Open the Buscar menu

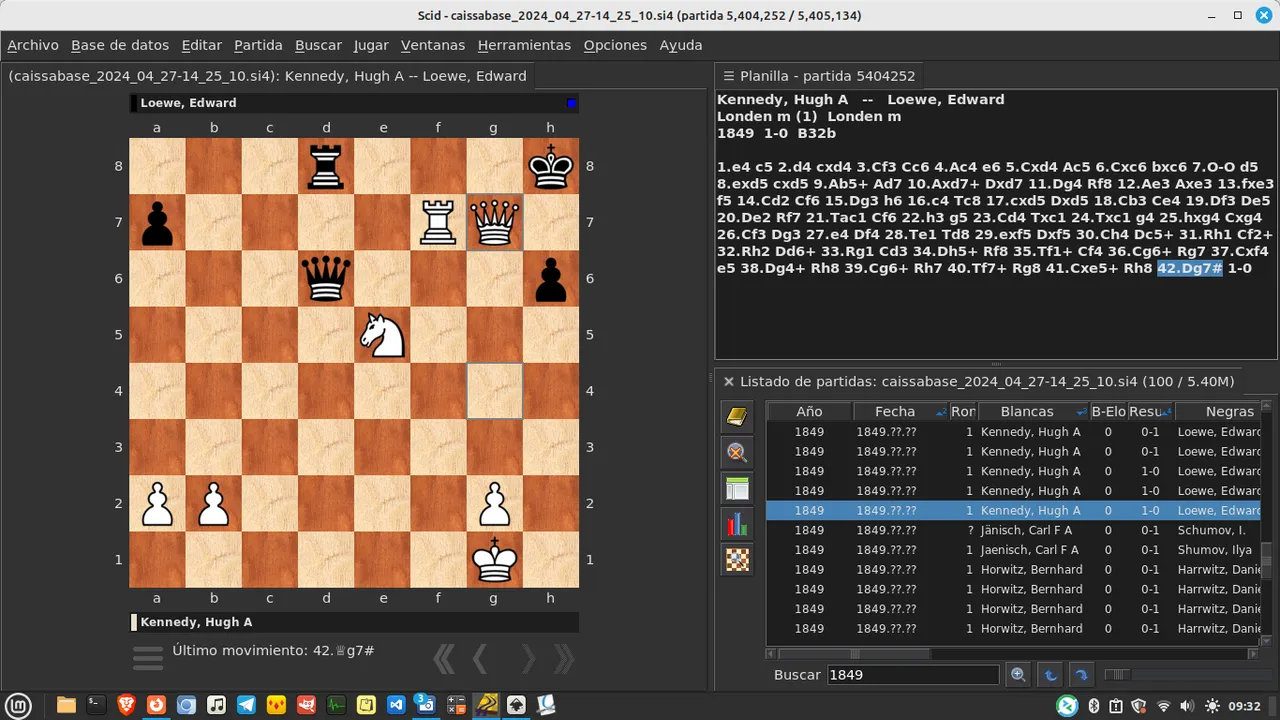point(318,45)
